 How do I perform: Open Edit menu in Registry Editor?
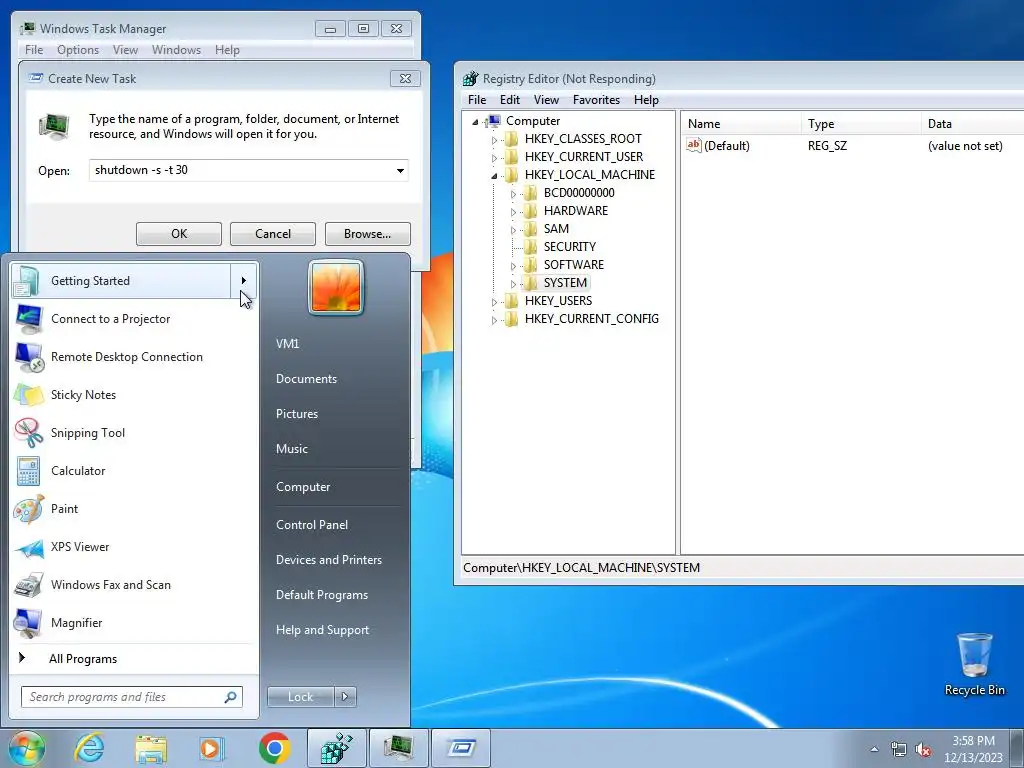click(x=509, y=100)
